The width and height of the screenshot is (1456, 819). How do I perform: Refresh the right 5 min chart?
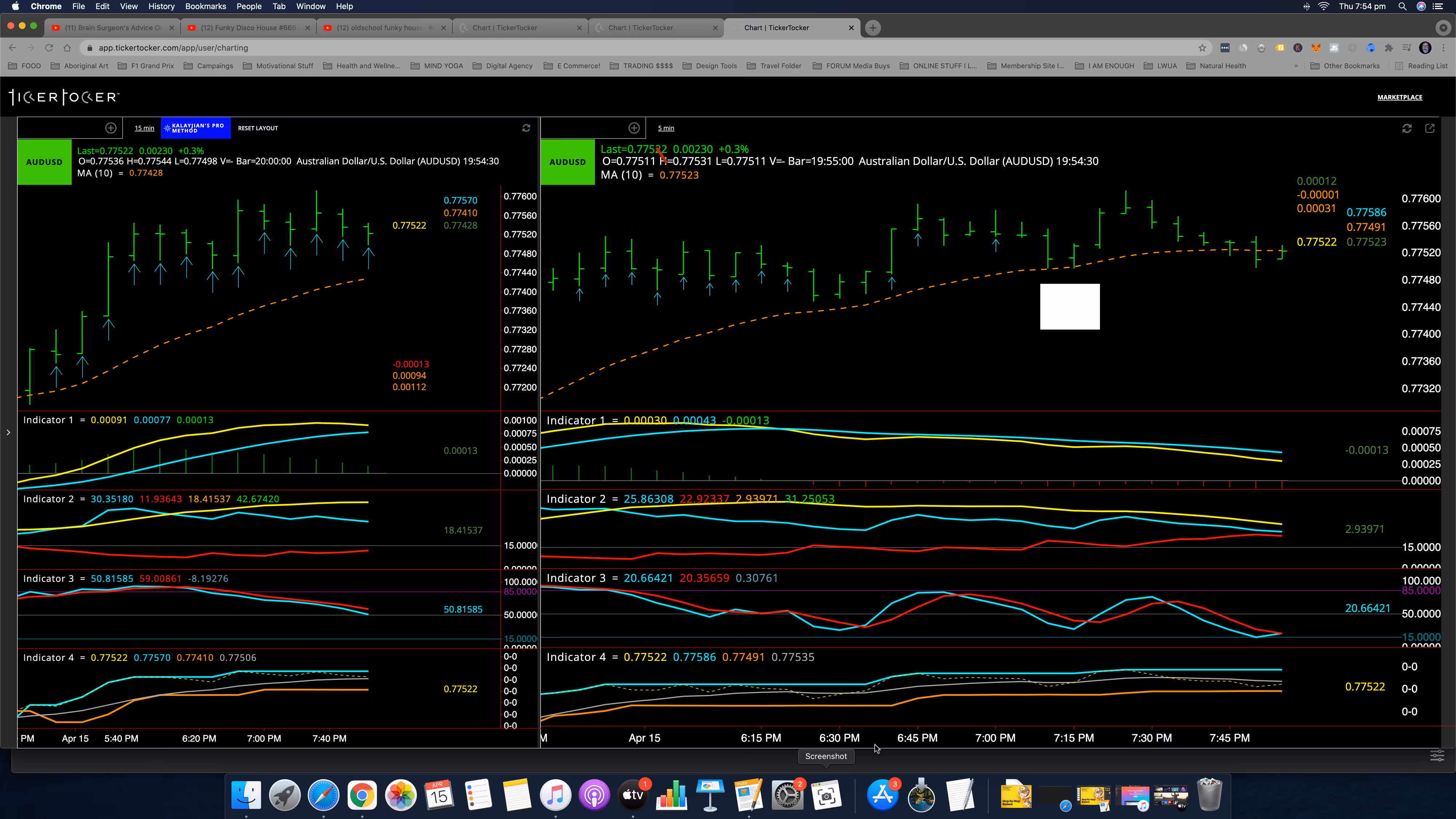coord(1407,128)
